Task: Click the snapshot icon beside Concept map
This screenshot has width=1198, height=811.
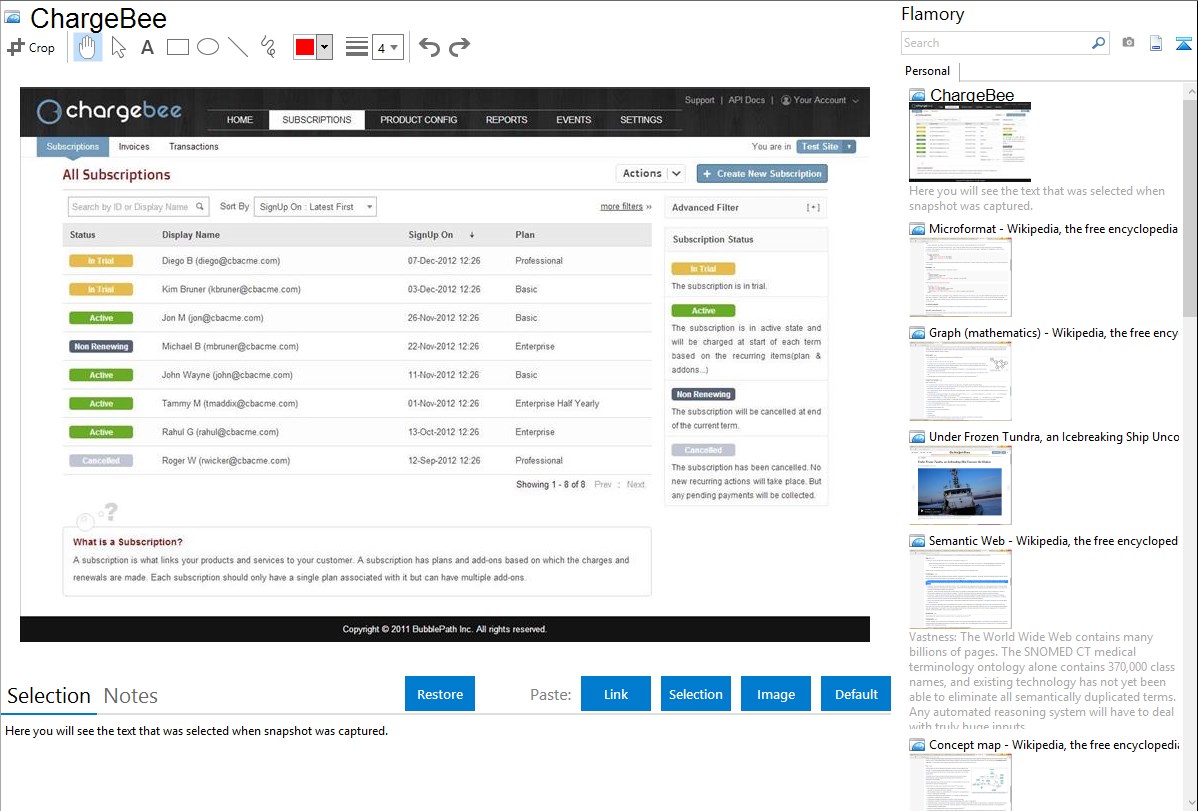Action: (917, 744)
